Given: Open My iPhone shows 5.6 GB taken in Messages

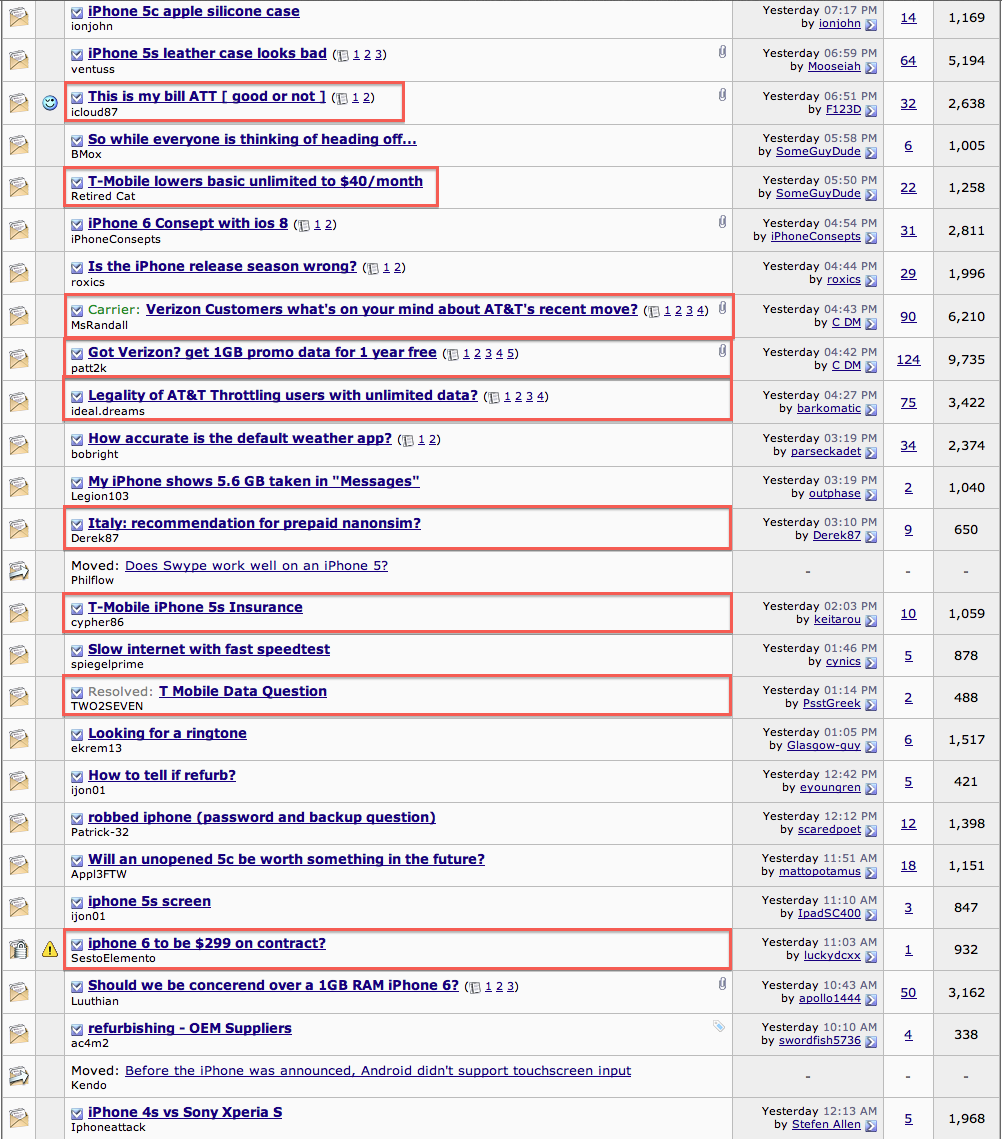Looking at the screenshot, I should coord(254,481).
